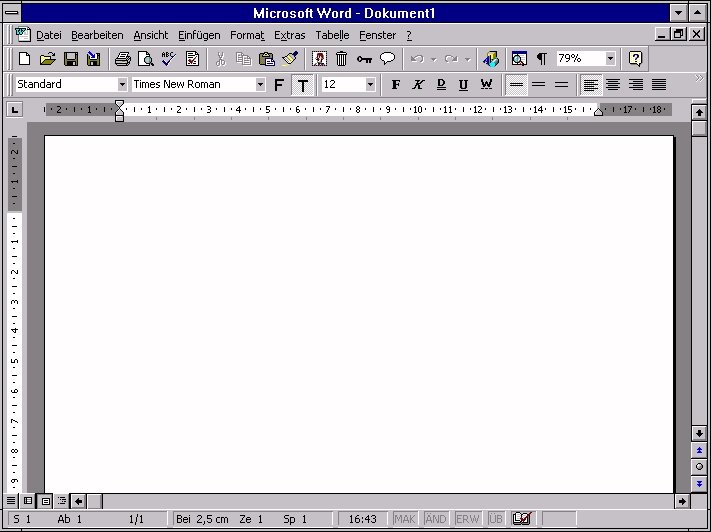Click the Print icon in the toolbar

[122, 59]
